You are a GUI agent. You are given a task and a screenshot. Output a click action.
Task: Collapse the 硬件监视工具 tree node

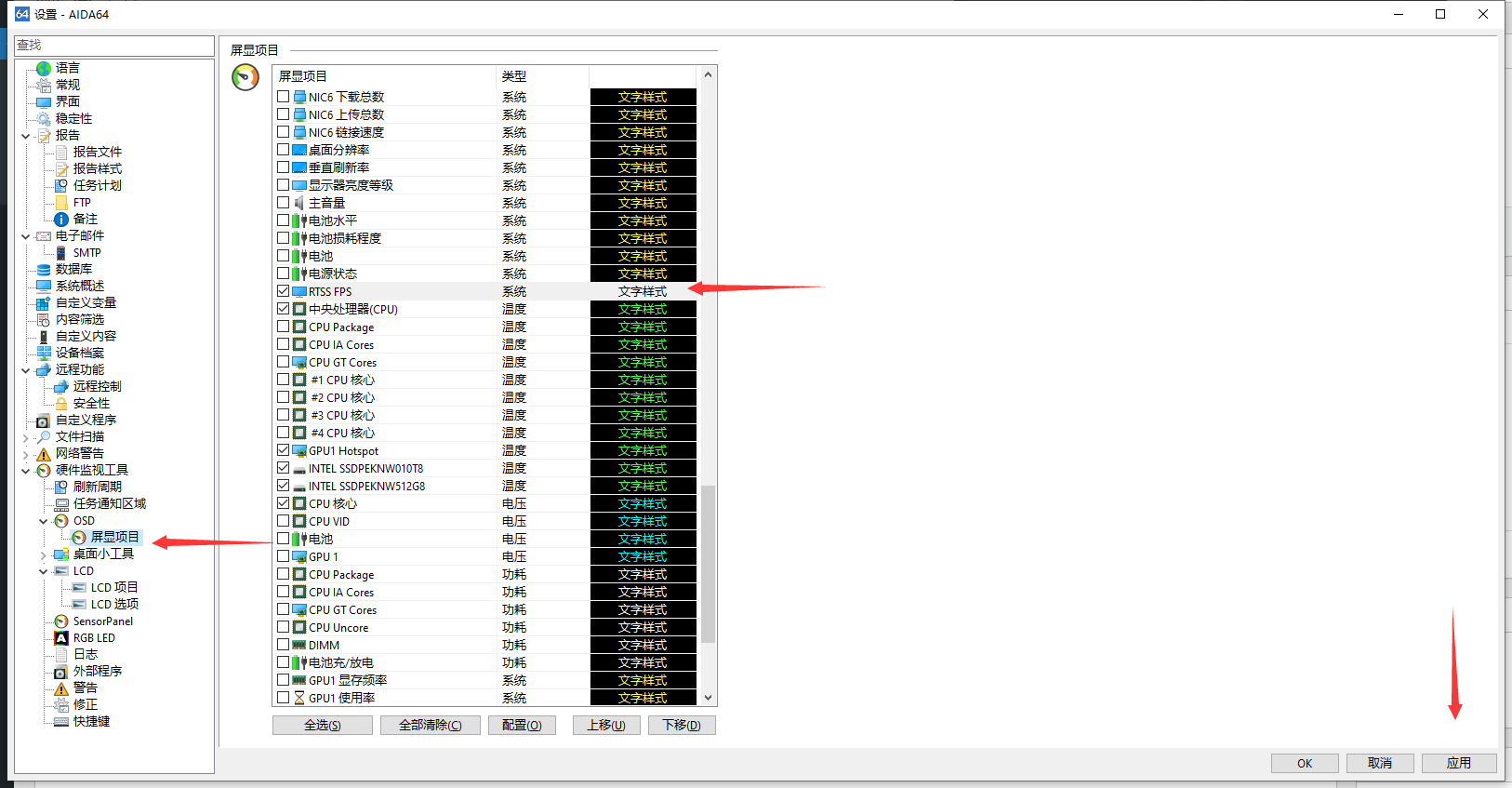[x=26, y=471]
